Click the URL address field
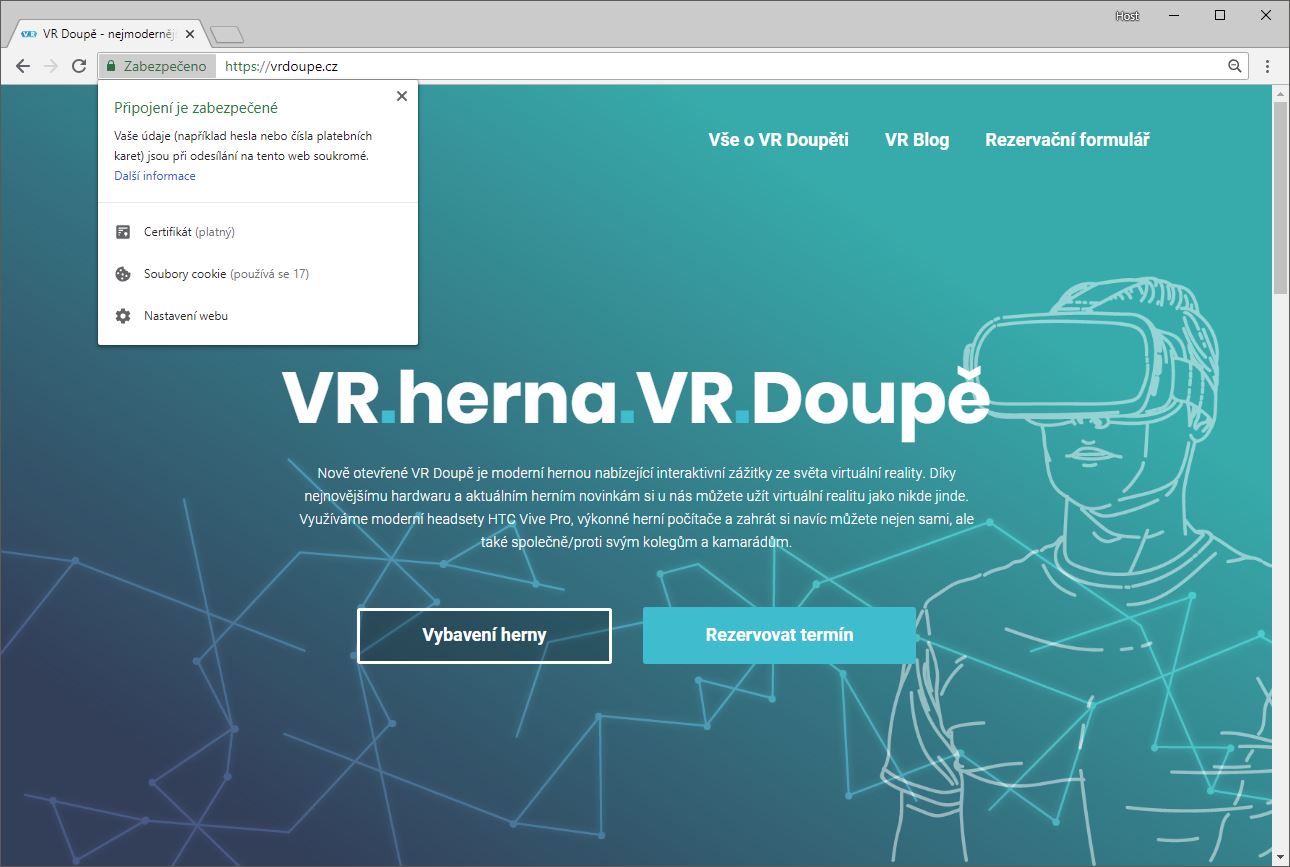Screen dimensions: 1290x867 click(700, 66)
